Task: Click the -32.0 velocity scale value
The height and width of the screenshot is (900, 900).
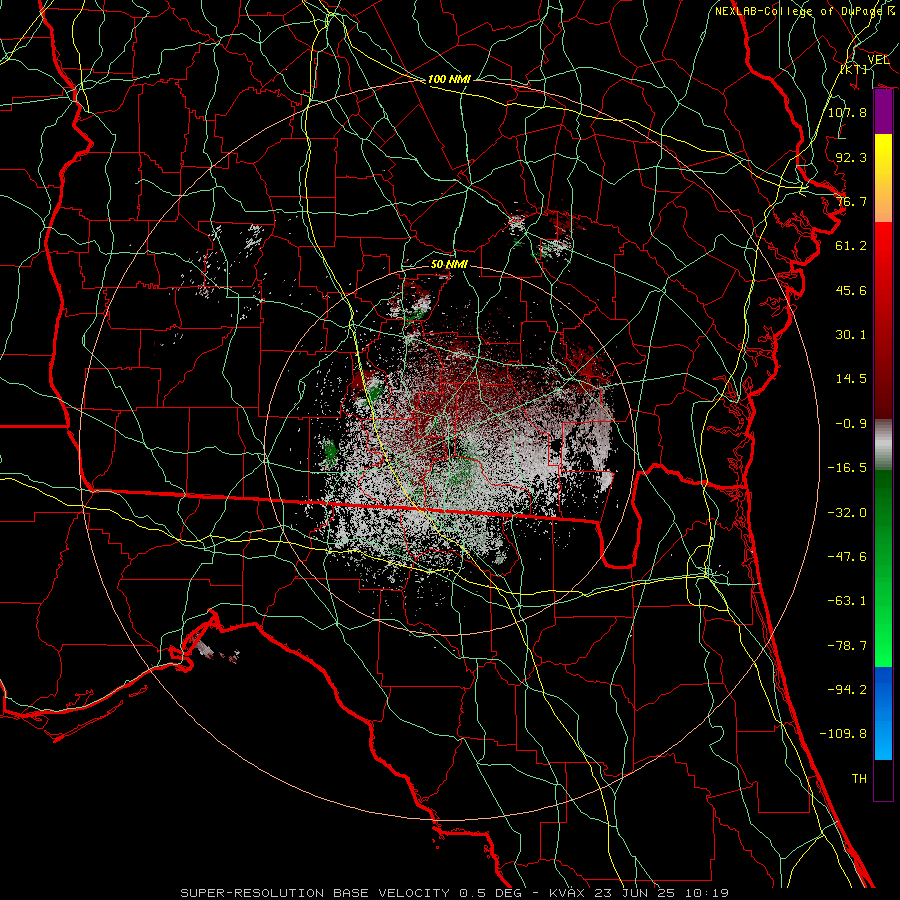Action: tap(847, 513)
